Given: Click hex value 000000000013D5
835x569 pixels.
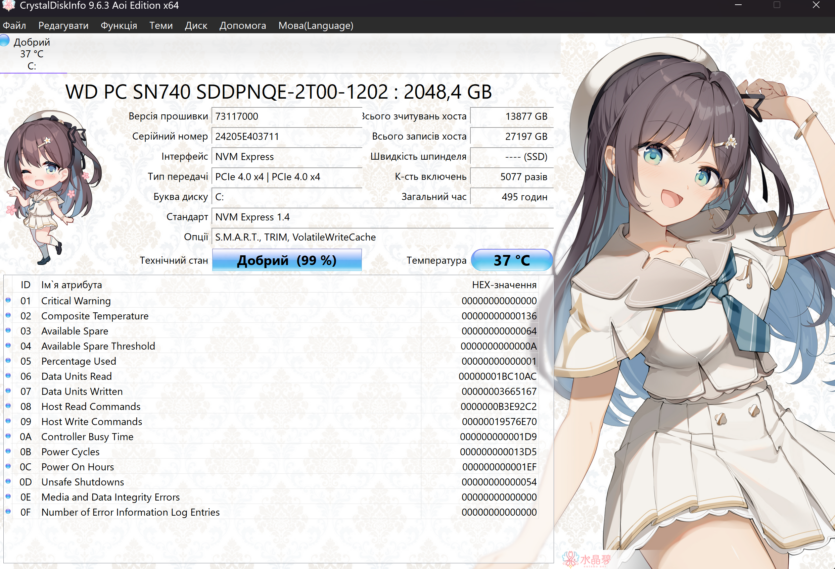Looking at the screenshot, I should [x=498, y=452].
